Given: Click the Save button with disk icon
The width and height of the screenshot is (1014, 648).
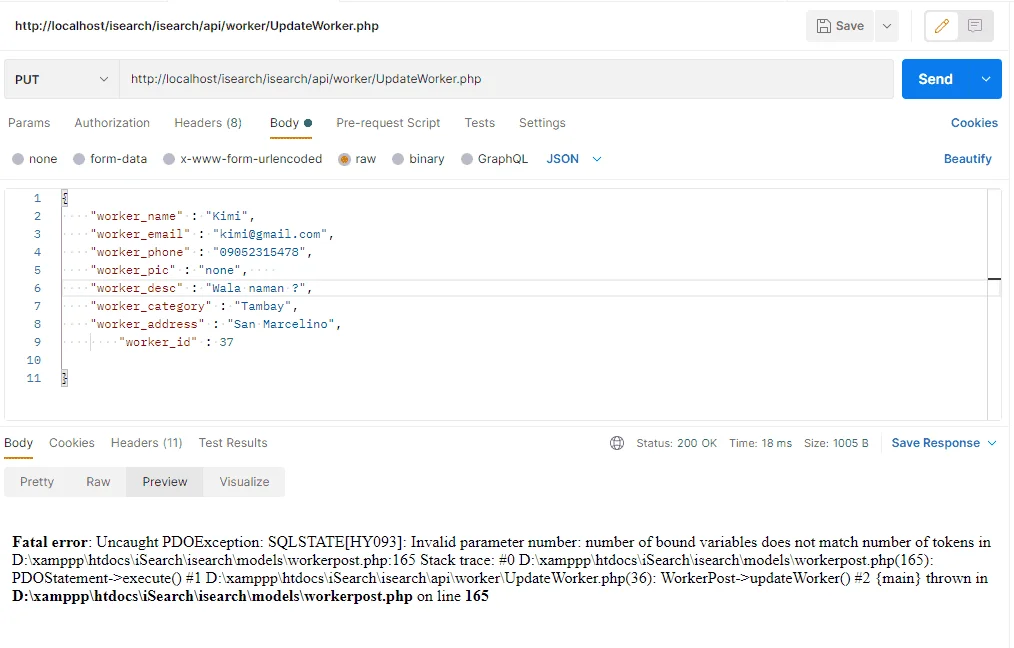Looking at the screenshot, I should pos(840,26).
